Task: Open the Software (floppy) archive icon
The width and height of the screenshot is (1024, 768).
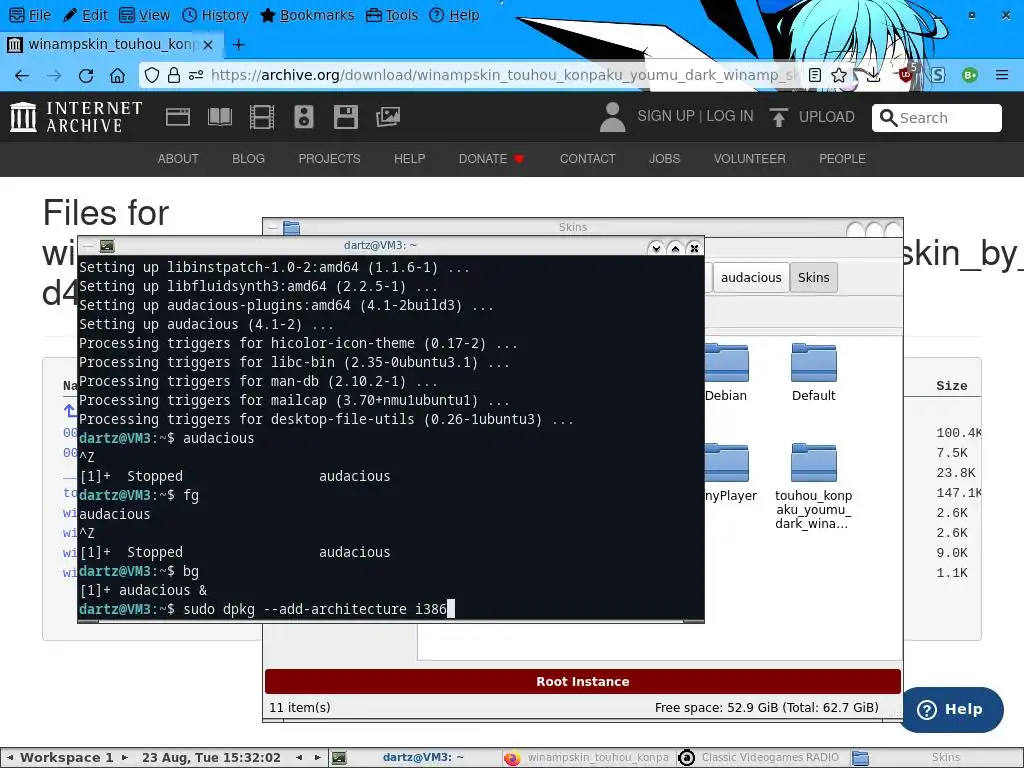Action: (345, 117)
